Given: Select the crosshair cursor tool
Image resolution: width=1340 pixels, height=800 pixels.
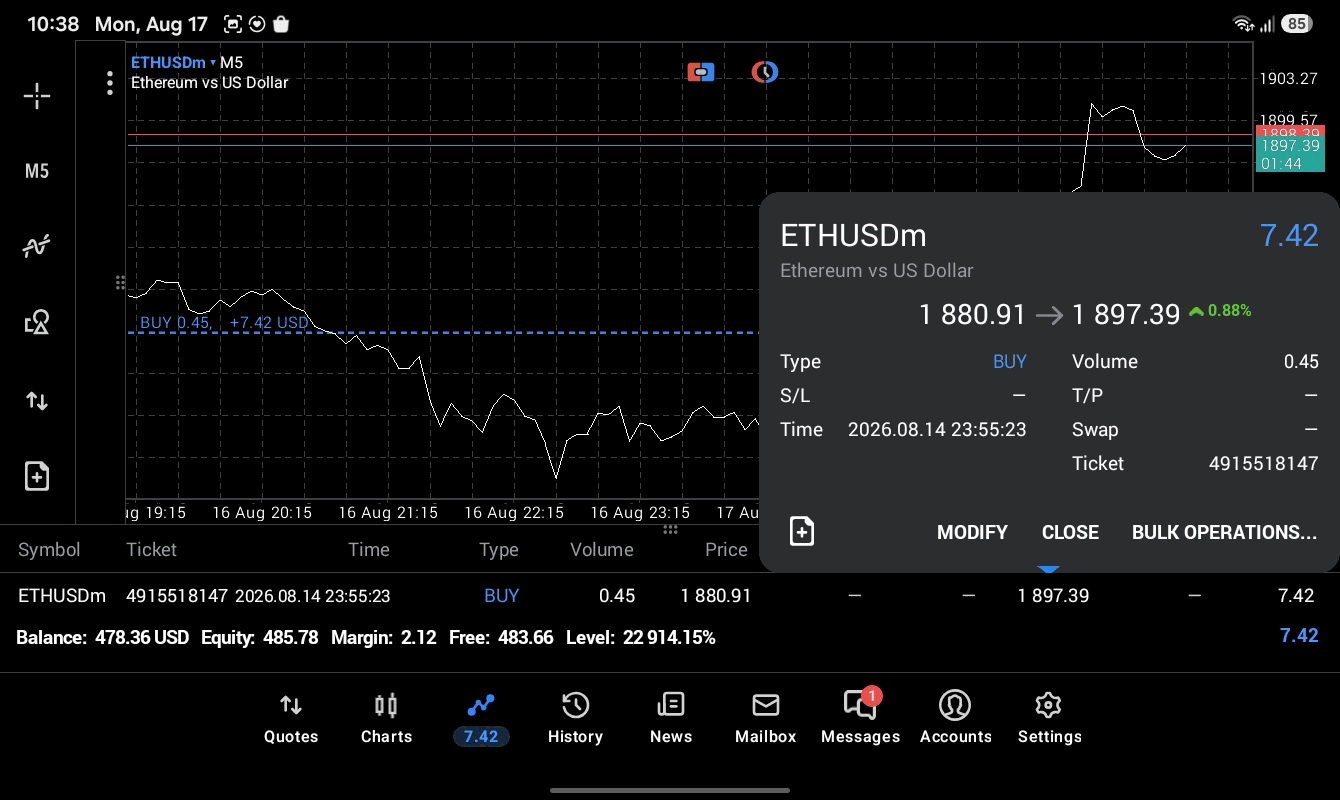Looking at the screenshot, I should [x=37, y=96].
